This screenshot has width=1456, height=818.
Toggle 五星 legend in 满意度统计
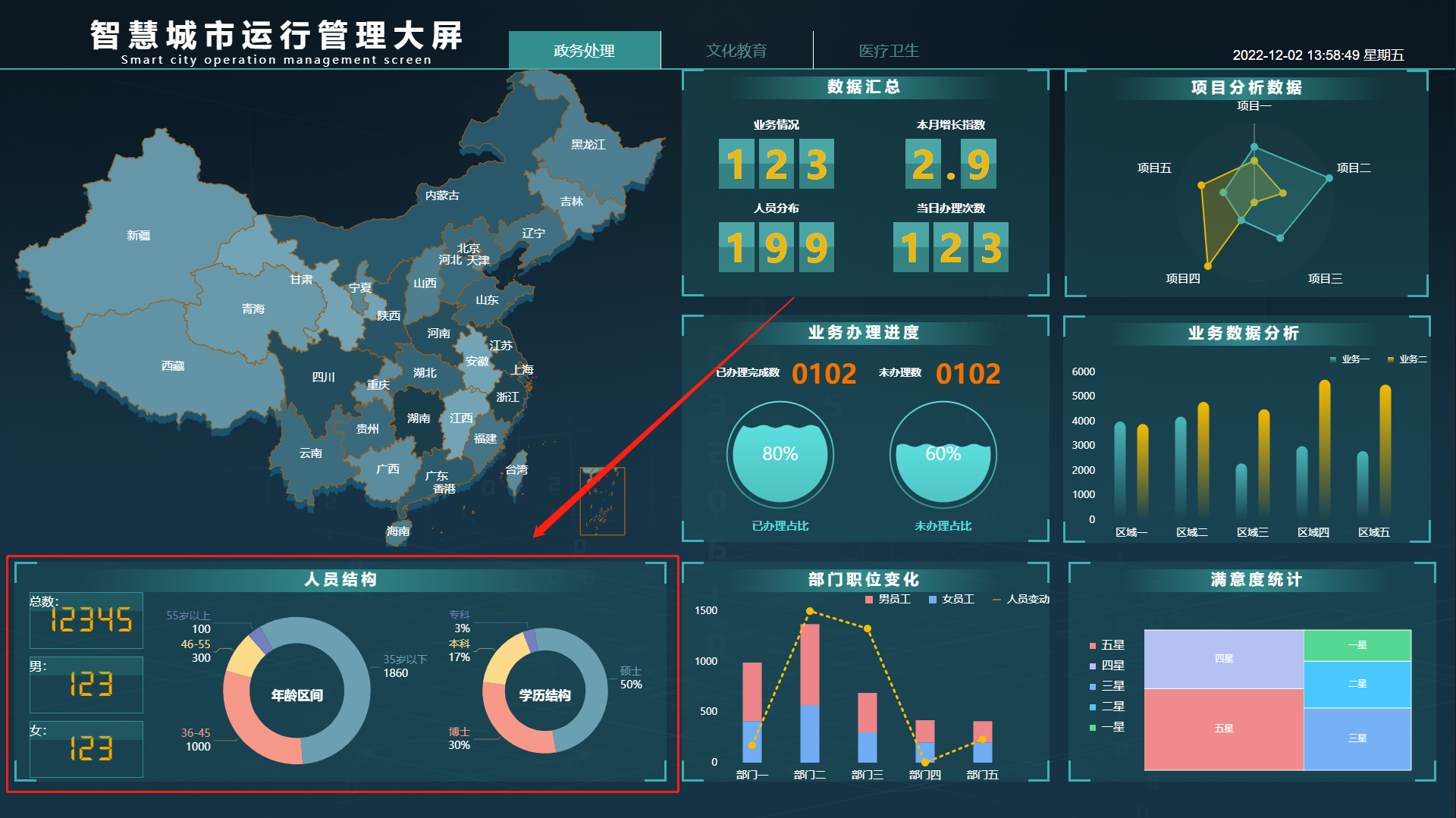pos(1107,645)
